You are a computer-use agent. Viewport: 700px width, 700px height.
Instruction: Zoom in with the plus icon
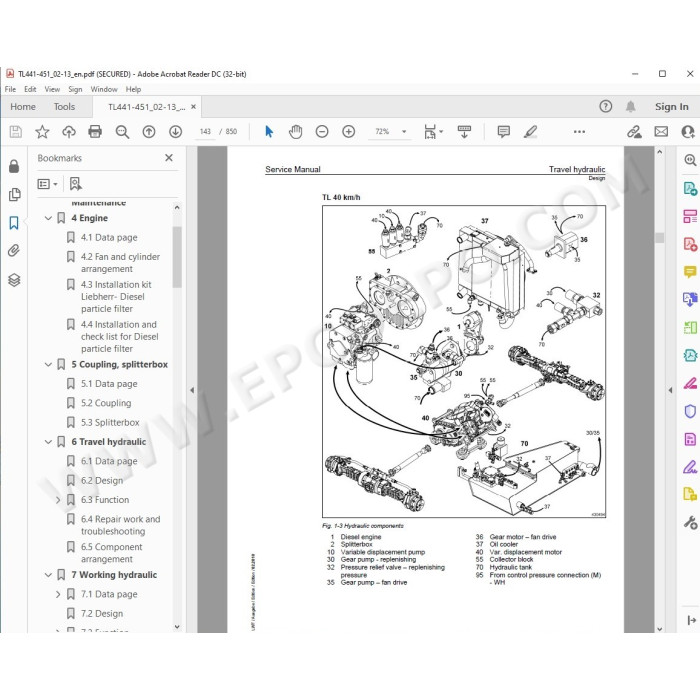click(x=349, y=132)
